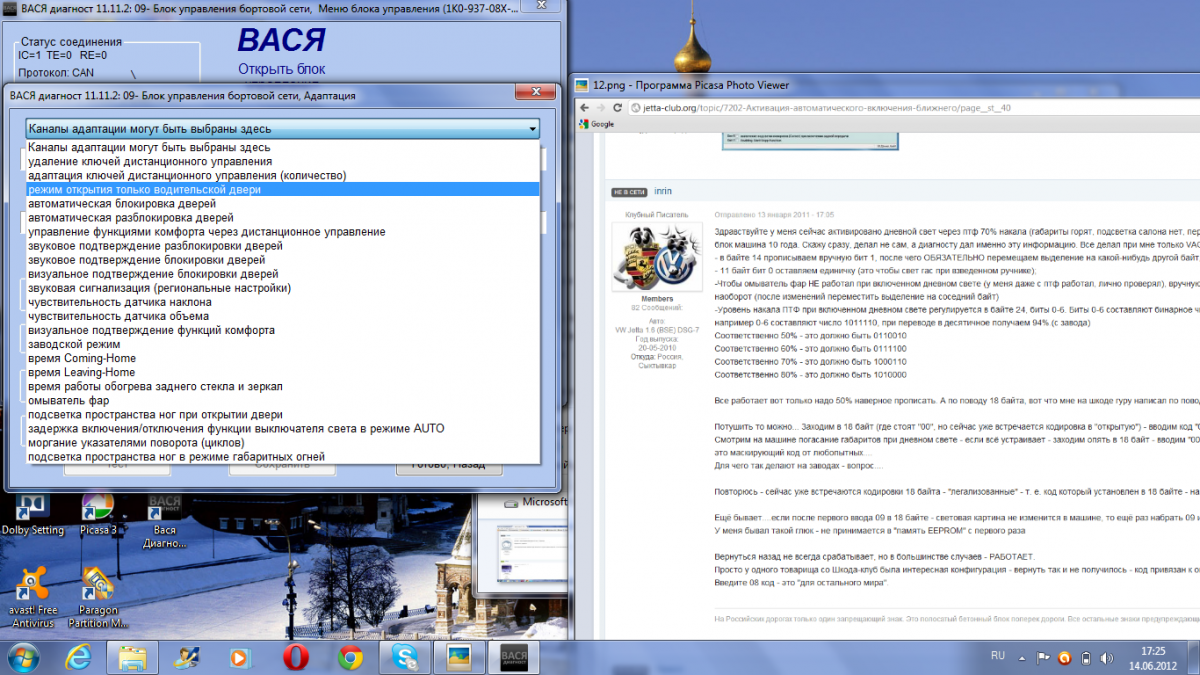Click the Porsche and VW avatar image
Image resolution: width=1200 pixels, height=675 pixels.
click(657, 257)
